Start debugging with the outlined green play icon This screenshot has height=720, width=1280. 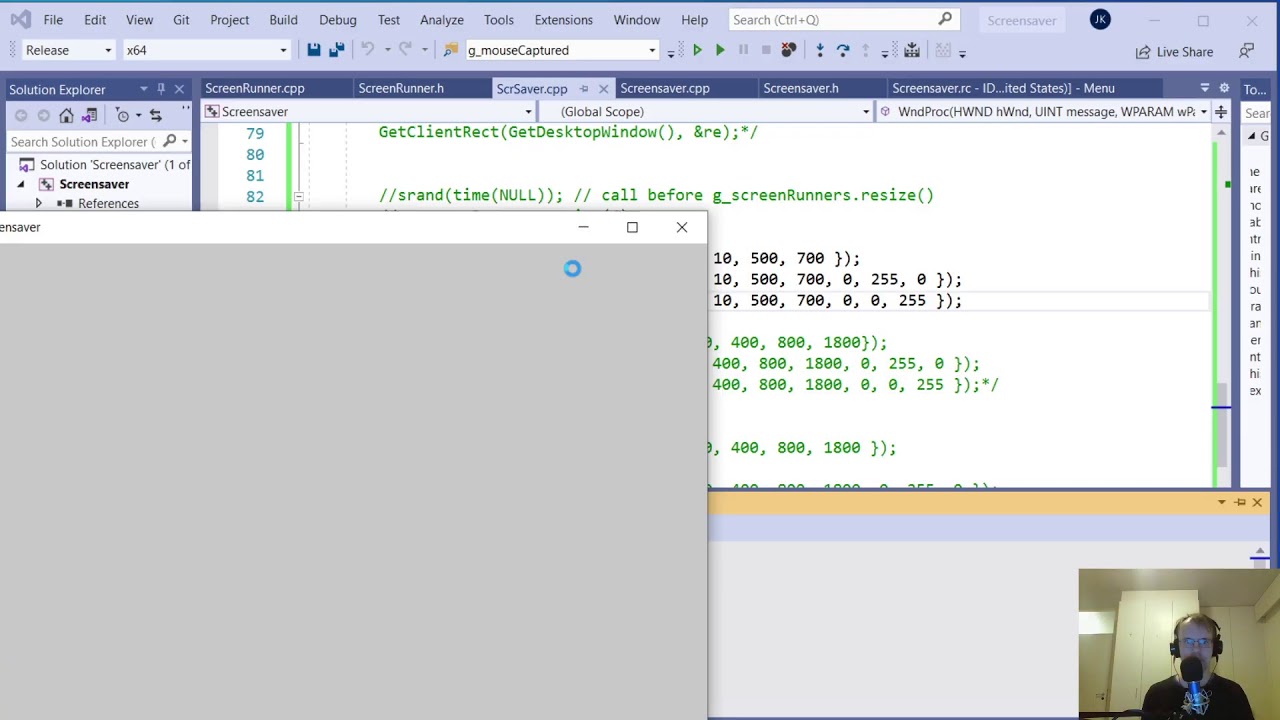(697, 50)
